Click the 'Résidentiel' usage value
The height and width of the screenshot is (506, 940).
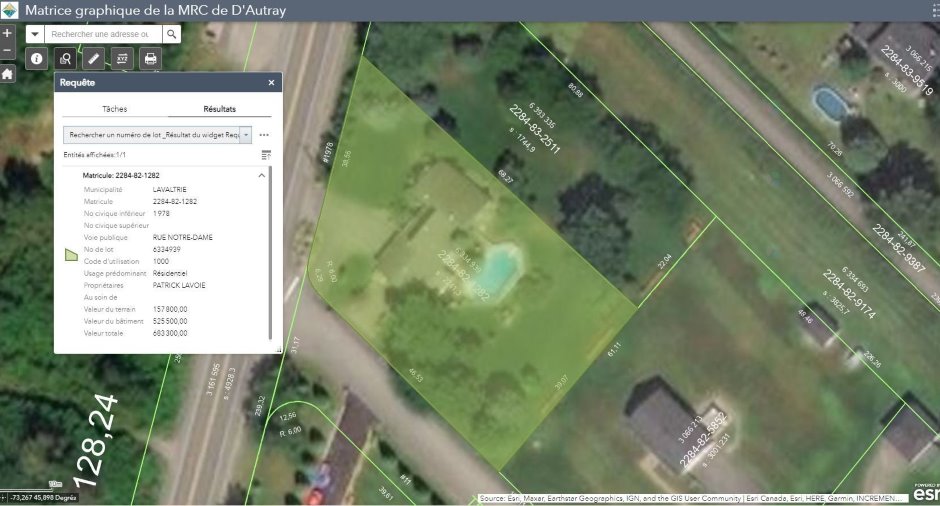[170, 273]
